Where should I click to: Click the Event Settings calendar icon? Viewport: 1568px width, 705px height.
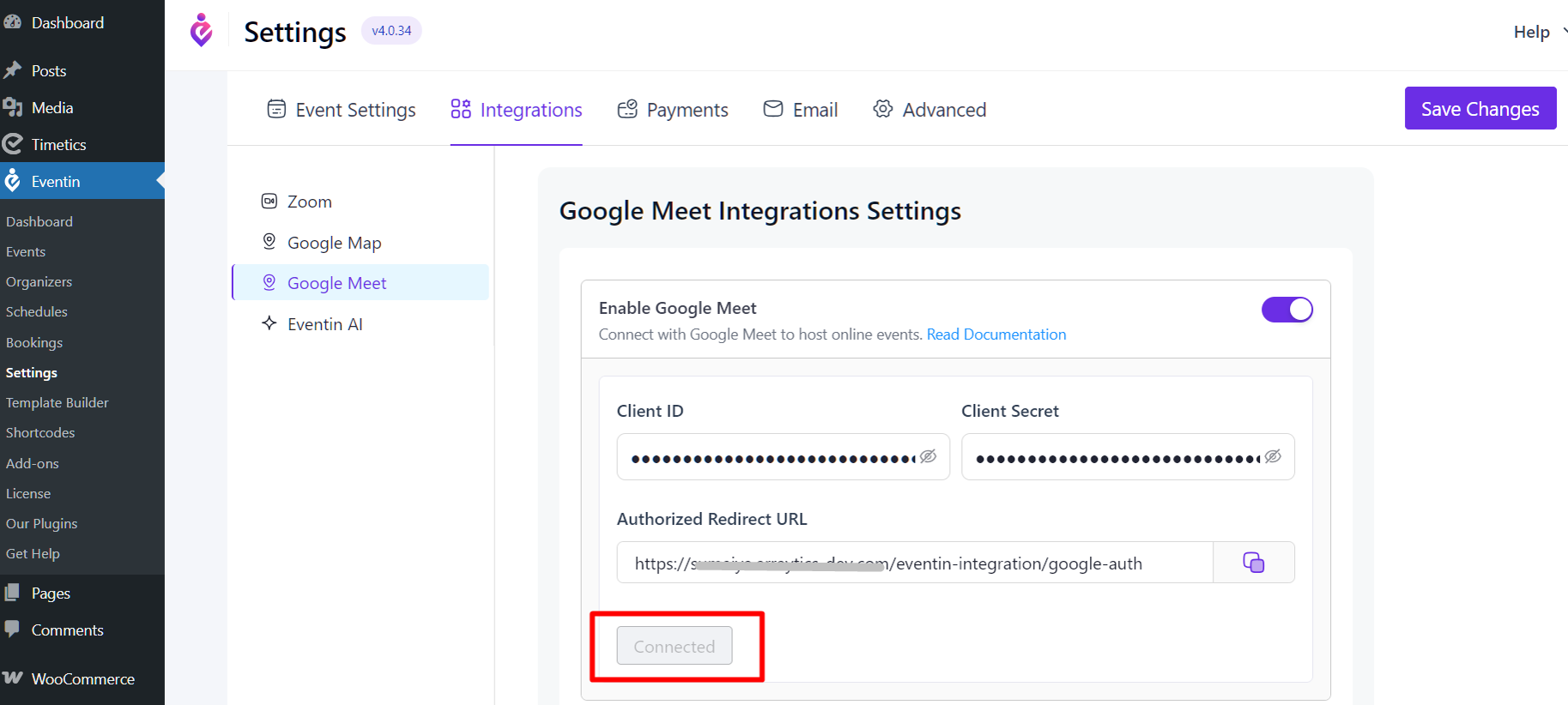click(x=276, y=109)
